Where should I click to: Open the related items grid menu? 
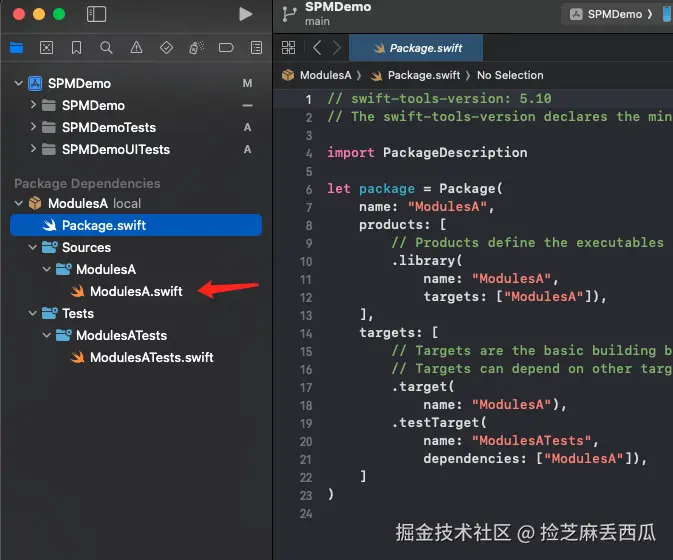[x=288, y=48]
